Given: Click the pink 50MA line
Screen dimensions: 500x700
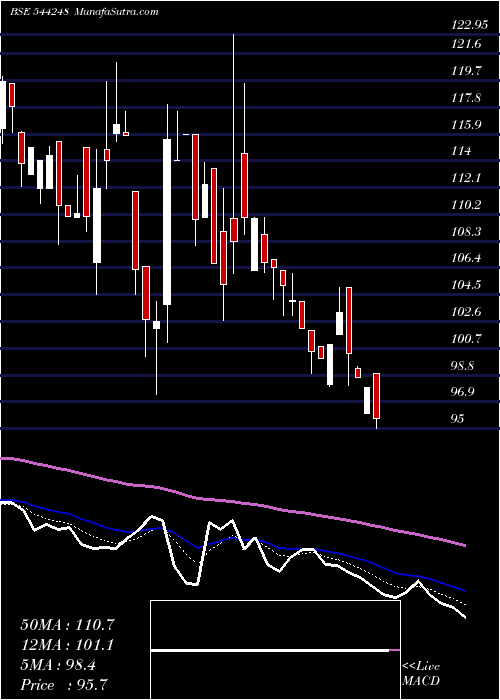Looking at the screenshot, I should coord(232,503).
